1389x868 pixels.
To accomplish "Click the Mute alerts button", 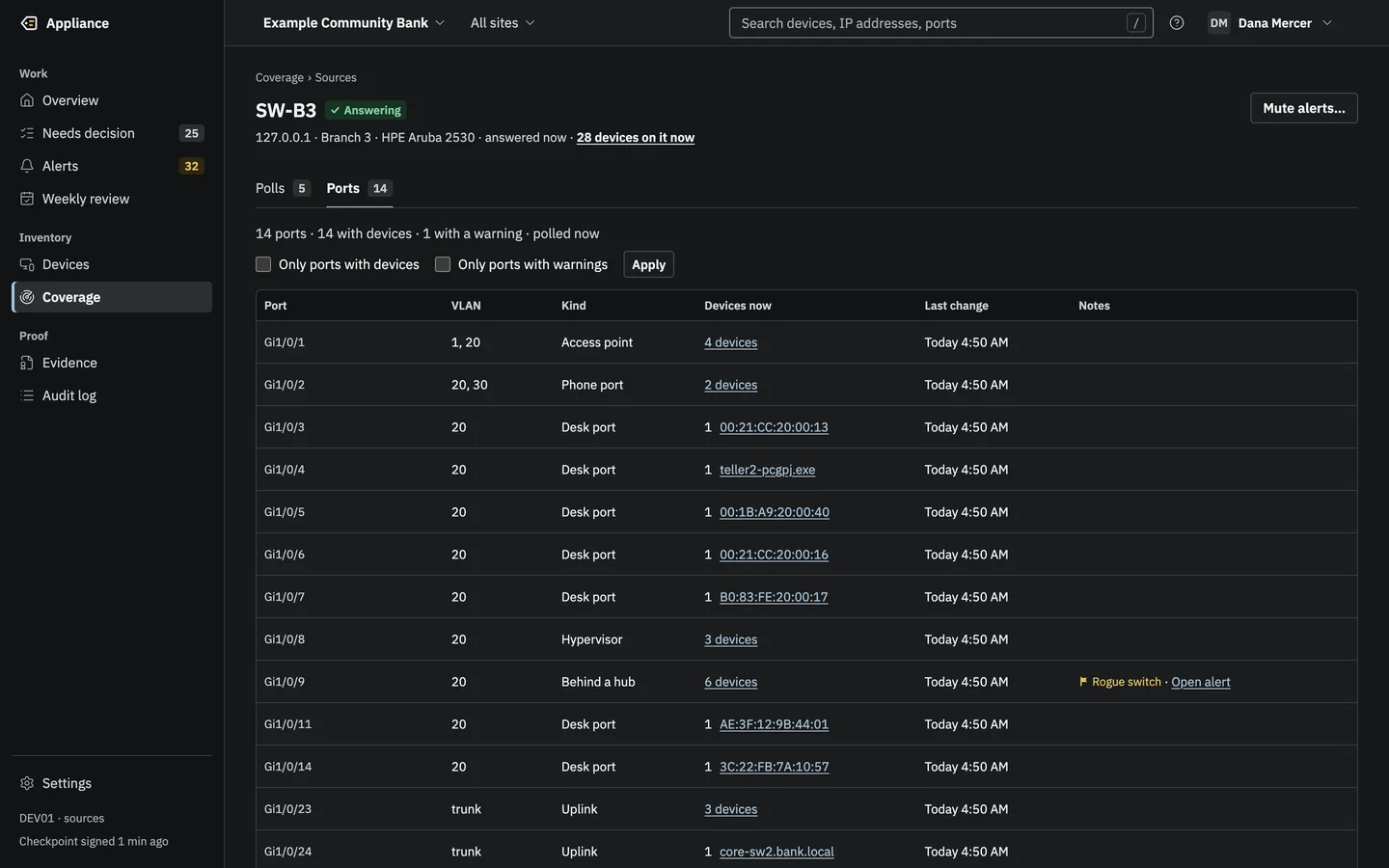I will [x=1304, y=108].
